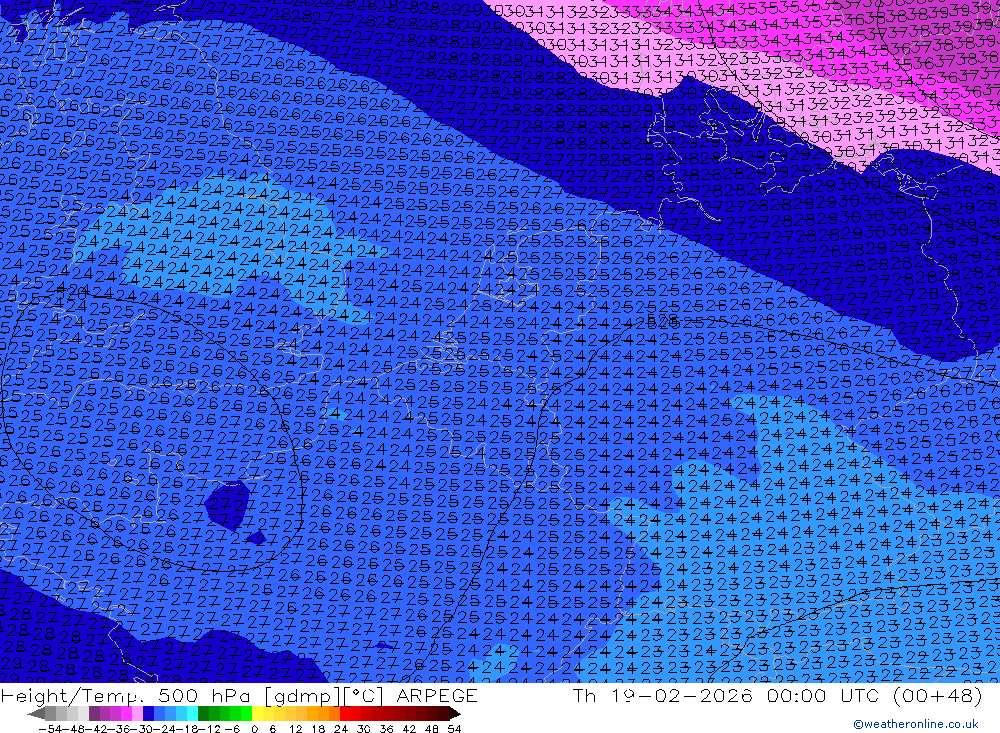The image size is (1000, 733).
Task: Click the cyan swatch in the color legend
Action: click(192, 714)
